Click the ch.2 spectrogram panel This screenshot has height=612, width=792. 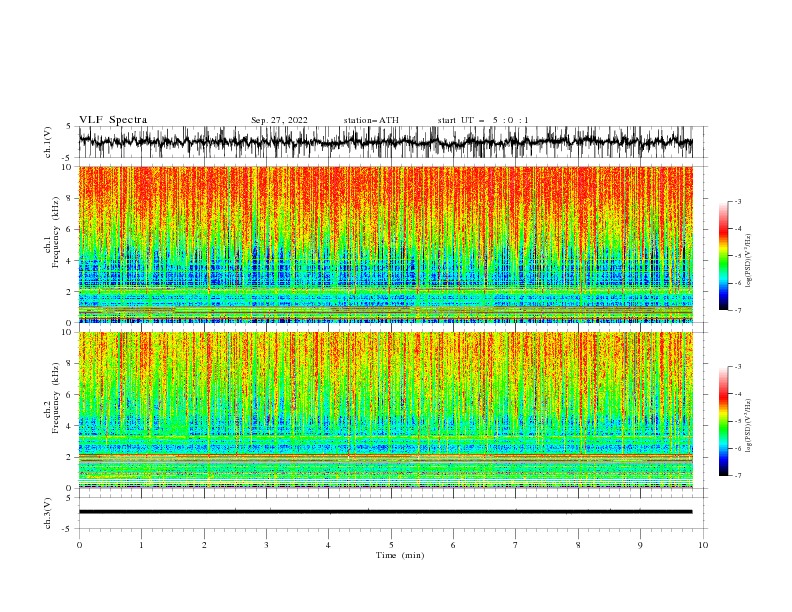point(386,410)
